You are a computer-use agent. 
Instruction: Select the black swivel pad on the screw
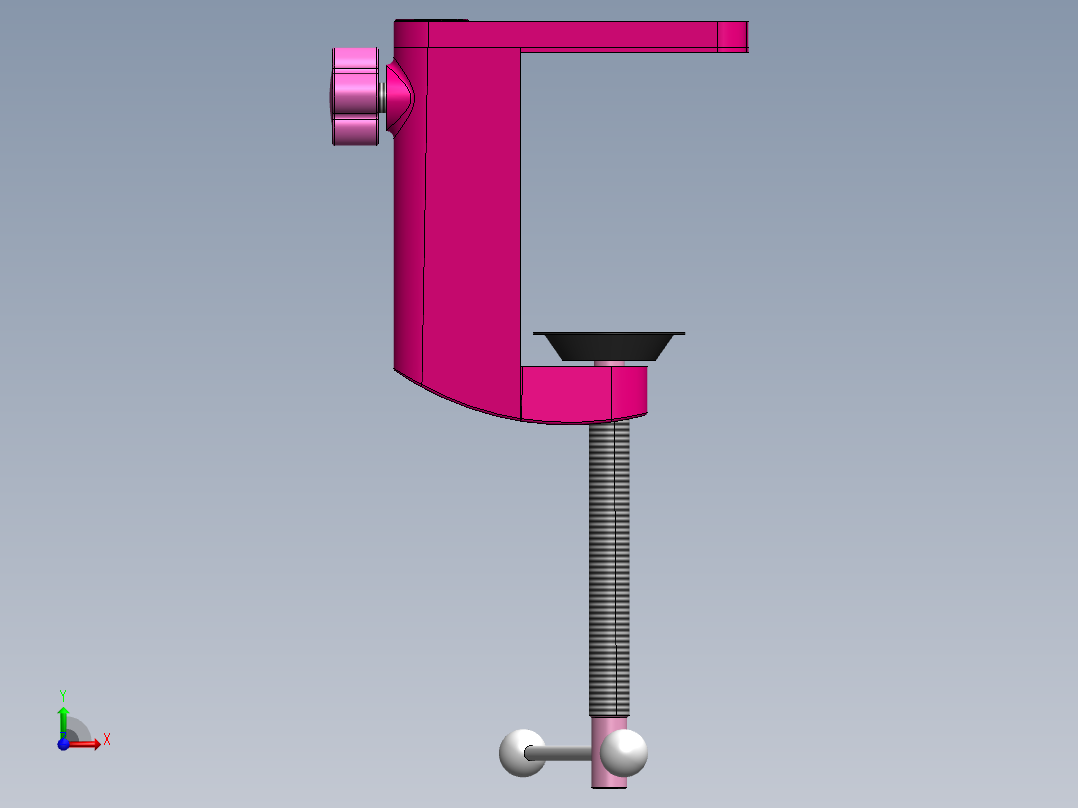(x=608, y=346)
